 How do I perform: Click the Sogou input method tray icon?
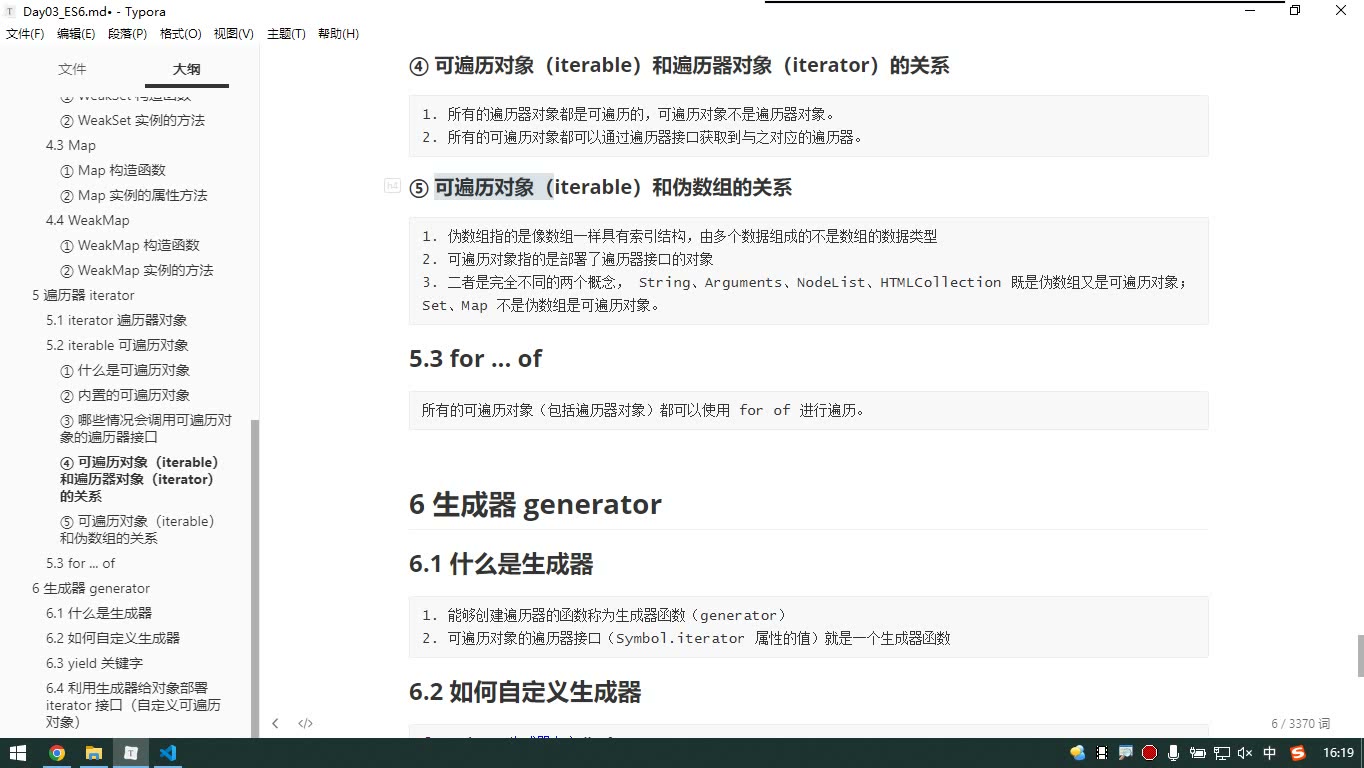pos(1298,753)
